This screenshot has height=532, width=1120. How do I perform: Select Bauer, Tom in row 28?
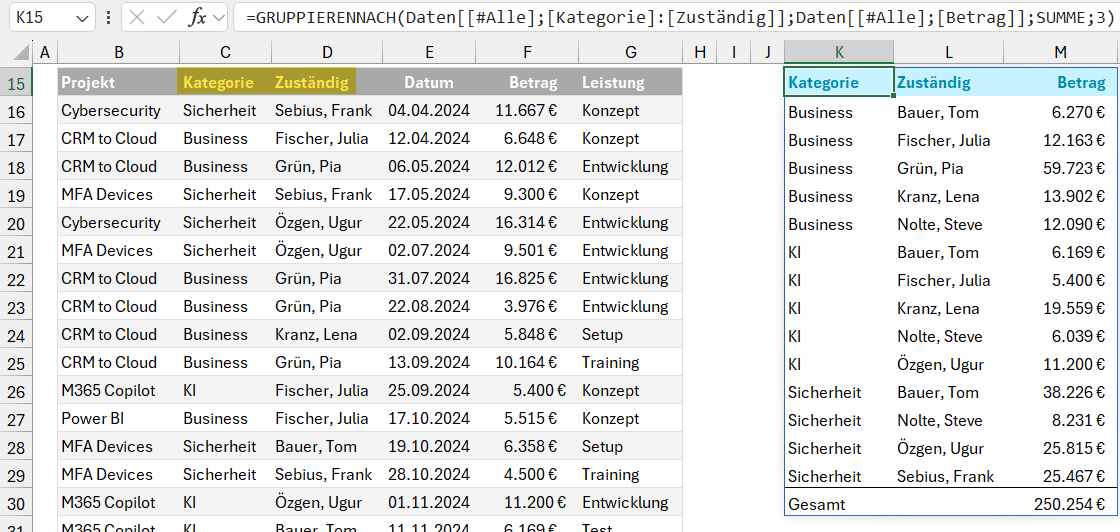(x=327, y=446)
